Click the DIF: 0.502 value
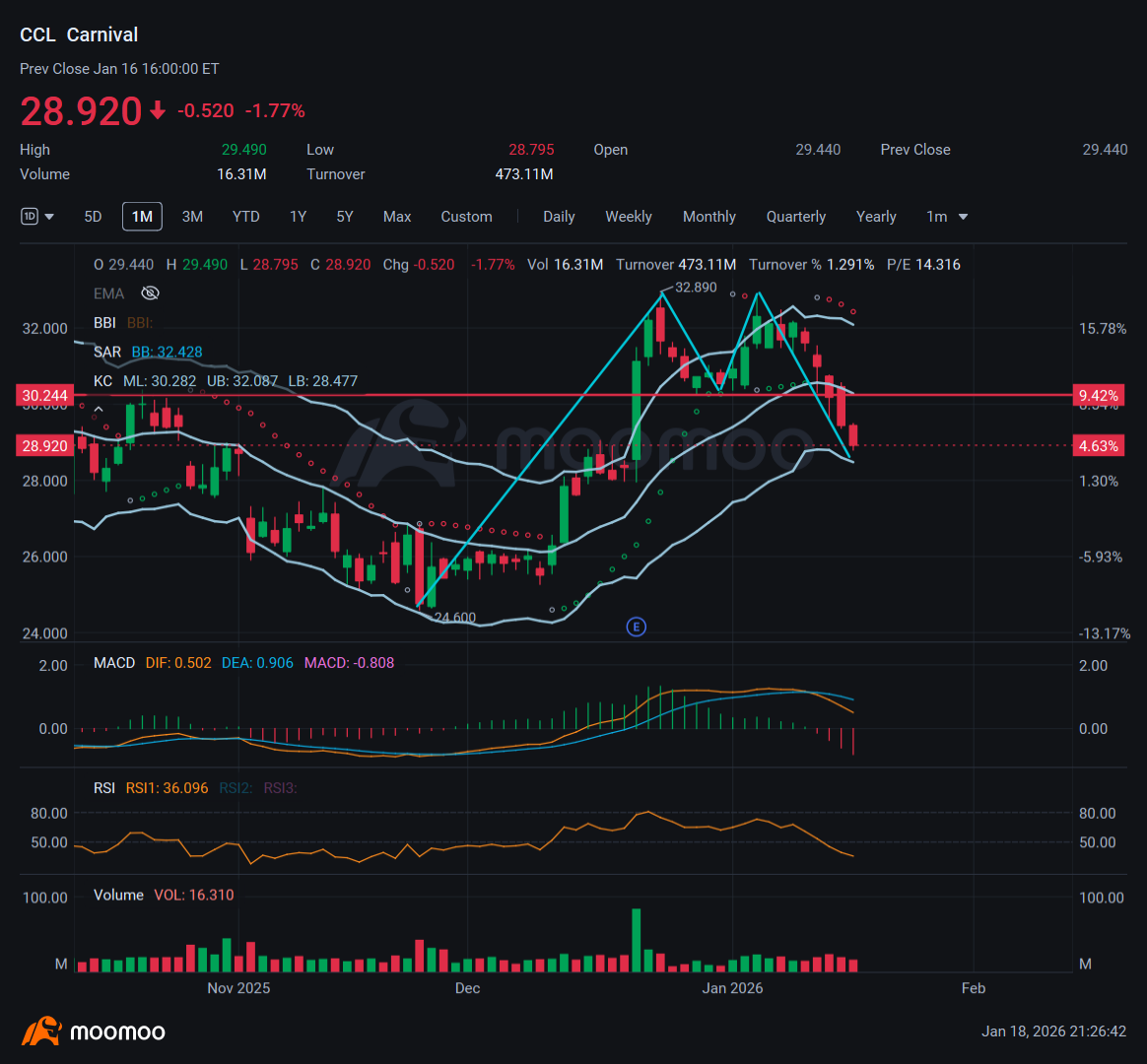This screenshot has width=1147, height=1064. click(177, 662)
